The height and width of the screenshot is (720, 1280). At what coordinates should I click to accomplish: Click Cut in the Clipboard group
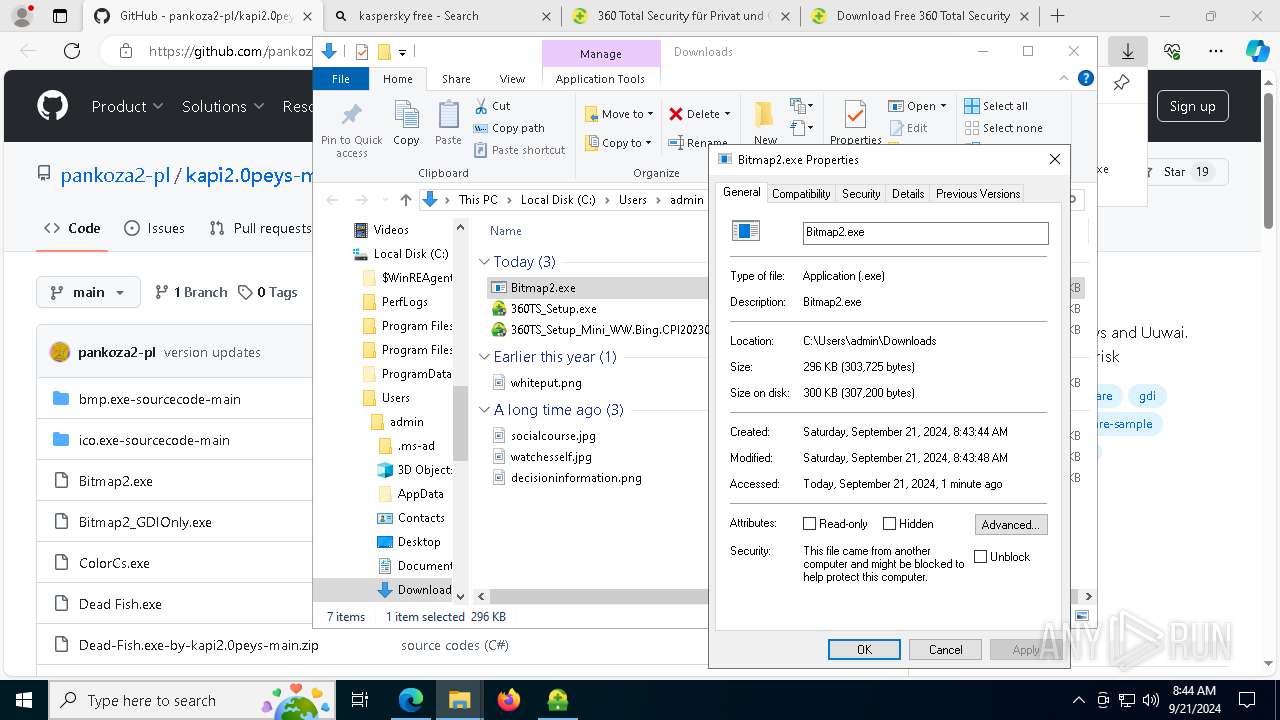(492, 106)
